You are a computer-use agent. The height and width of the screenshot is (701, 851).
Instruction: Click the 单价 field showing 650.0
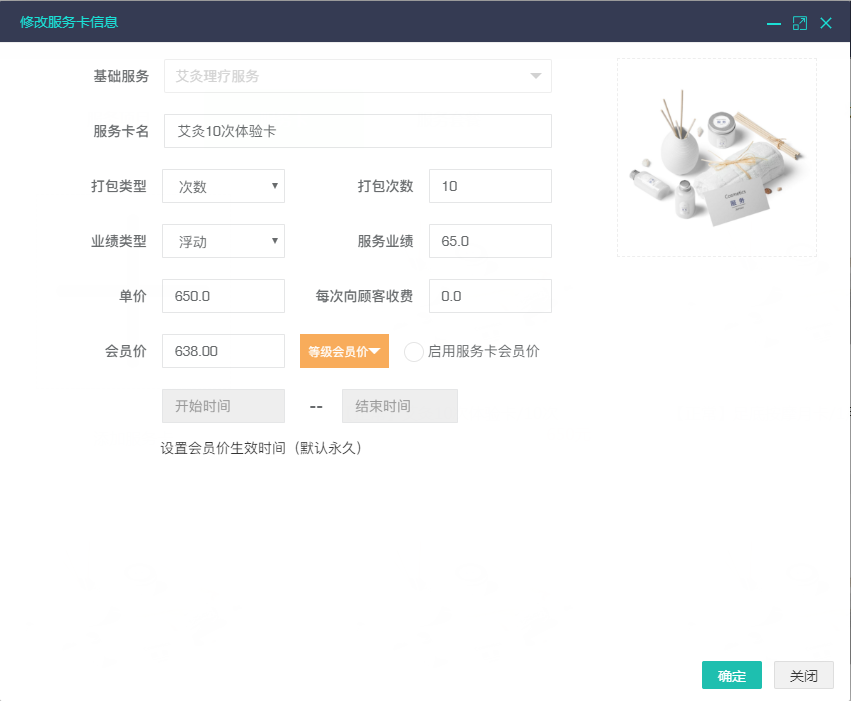click(224, 296)
